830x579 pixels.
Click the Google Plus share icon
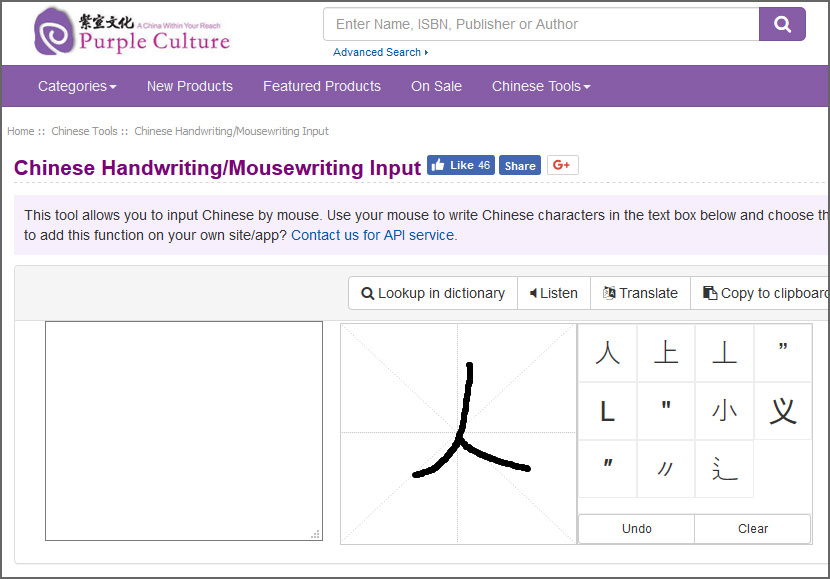pyautogui.click(x=562, y=165)
